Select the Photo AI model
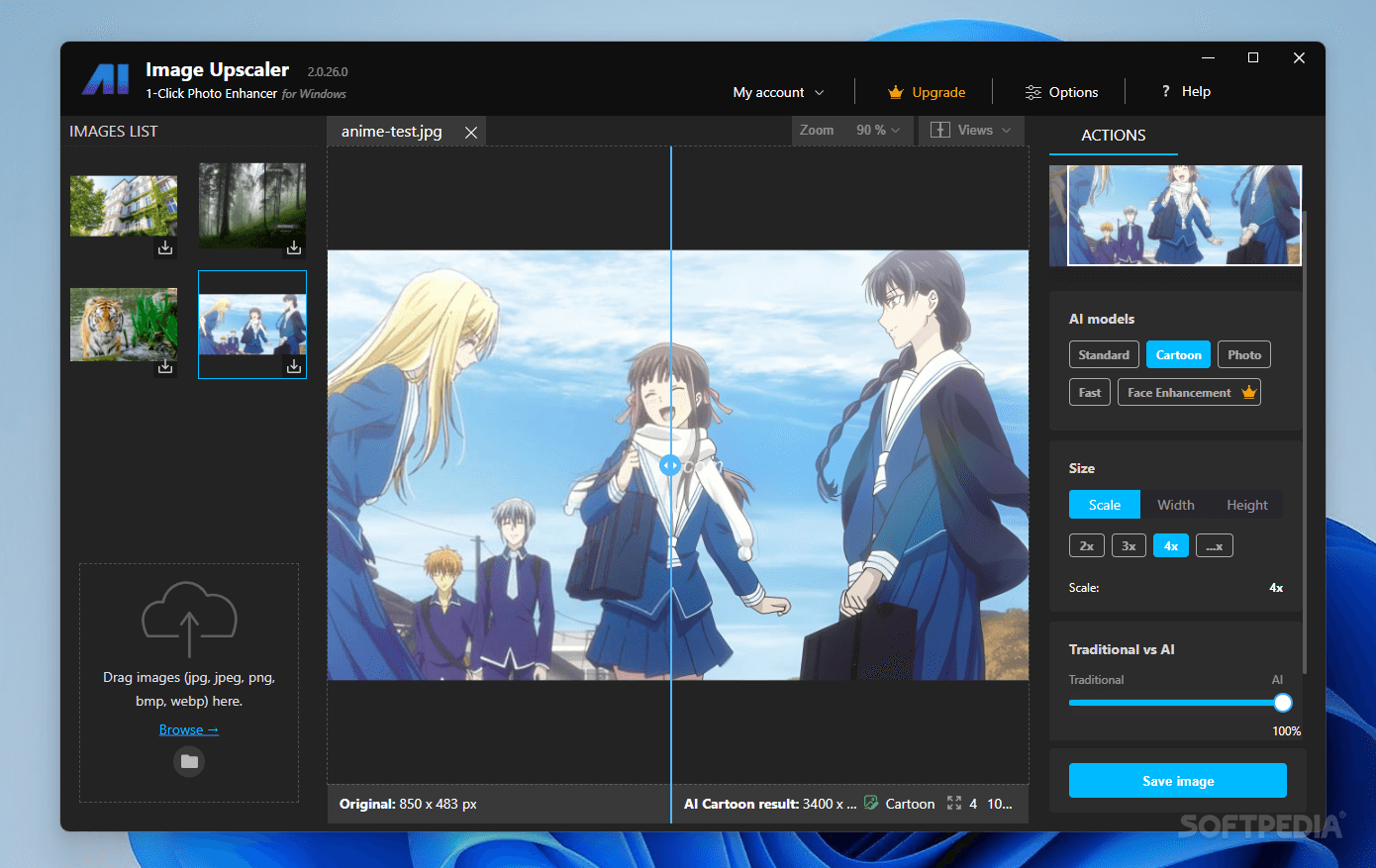The width and height of the screenshot is (1376, 868). [1244, 354]
